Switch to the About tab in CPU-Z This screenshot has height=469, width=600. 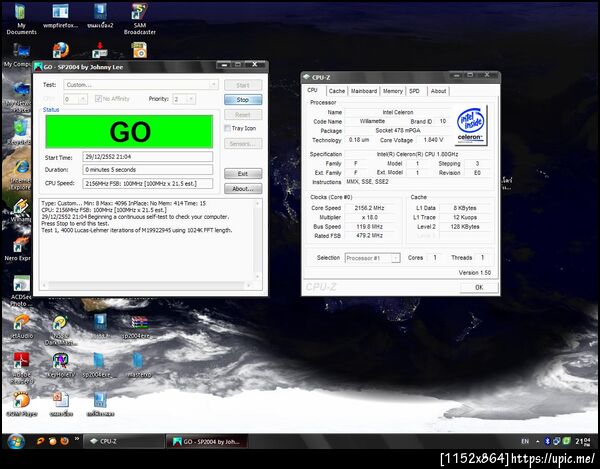click(438, 91)
